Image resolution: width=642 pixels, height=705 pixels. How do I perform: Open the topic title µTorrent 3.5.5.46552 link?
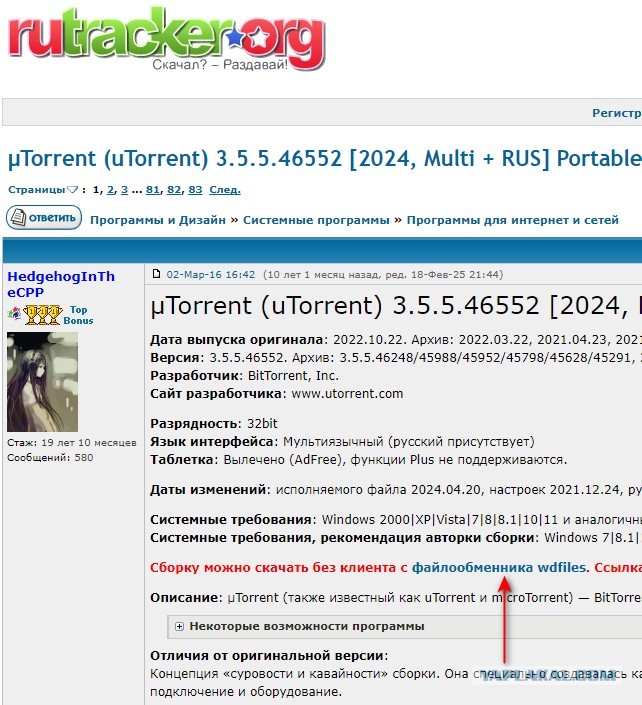325,159
